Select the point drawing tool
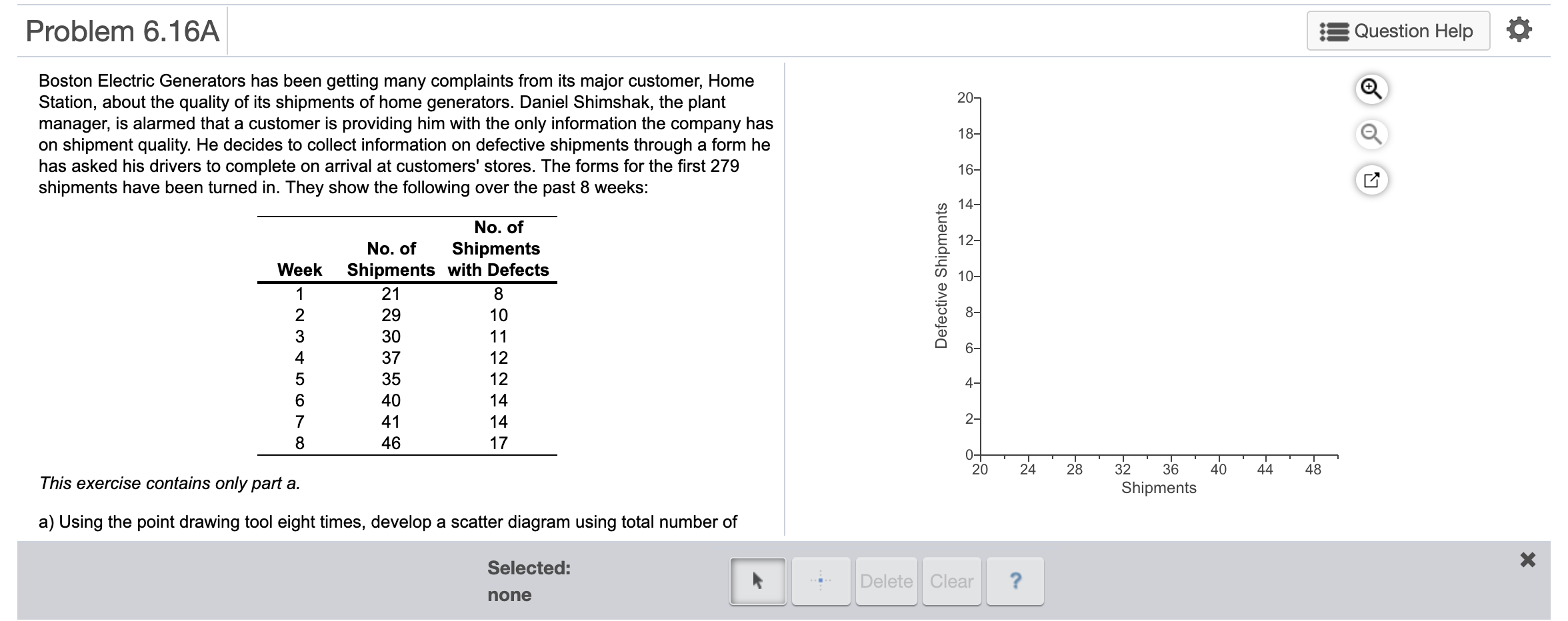Image resolution: width=1568 pixels, height=621 pixels. click(821, 580)
